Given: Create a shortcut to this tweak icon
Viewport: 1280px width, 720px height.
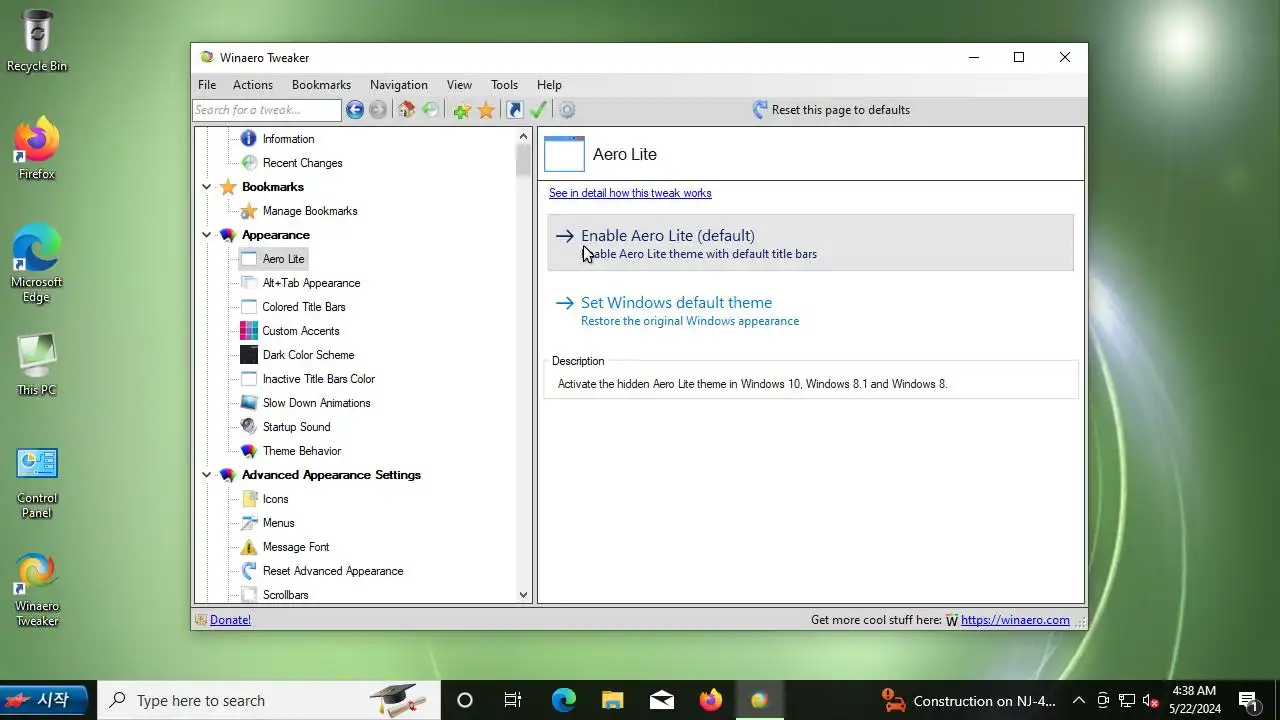Looking at the screenshot, I should (515, 110).
